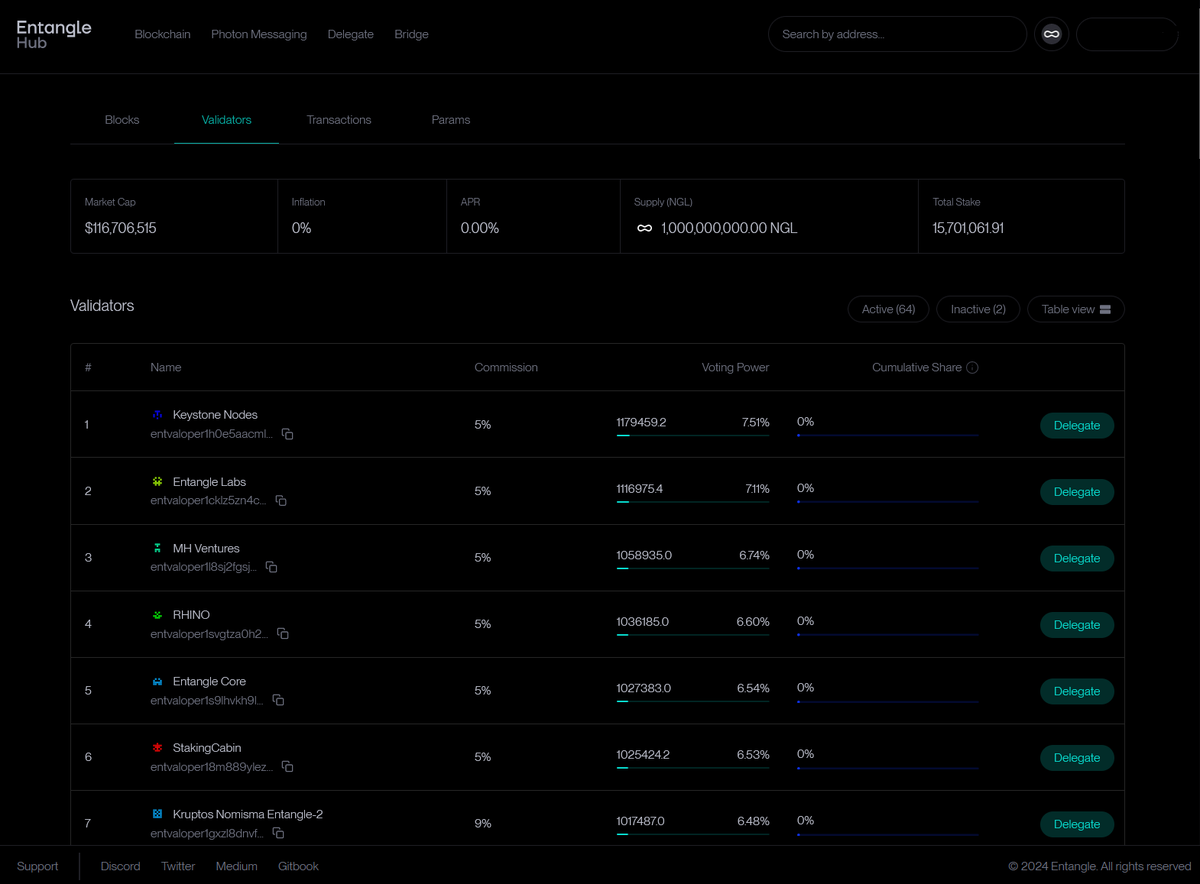Click the blank wallet button in header

(x=1127, y=34)
